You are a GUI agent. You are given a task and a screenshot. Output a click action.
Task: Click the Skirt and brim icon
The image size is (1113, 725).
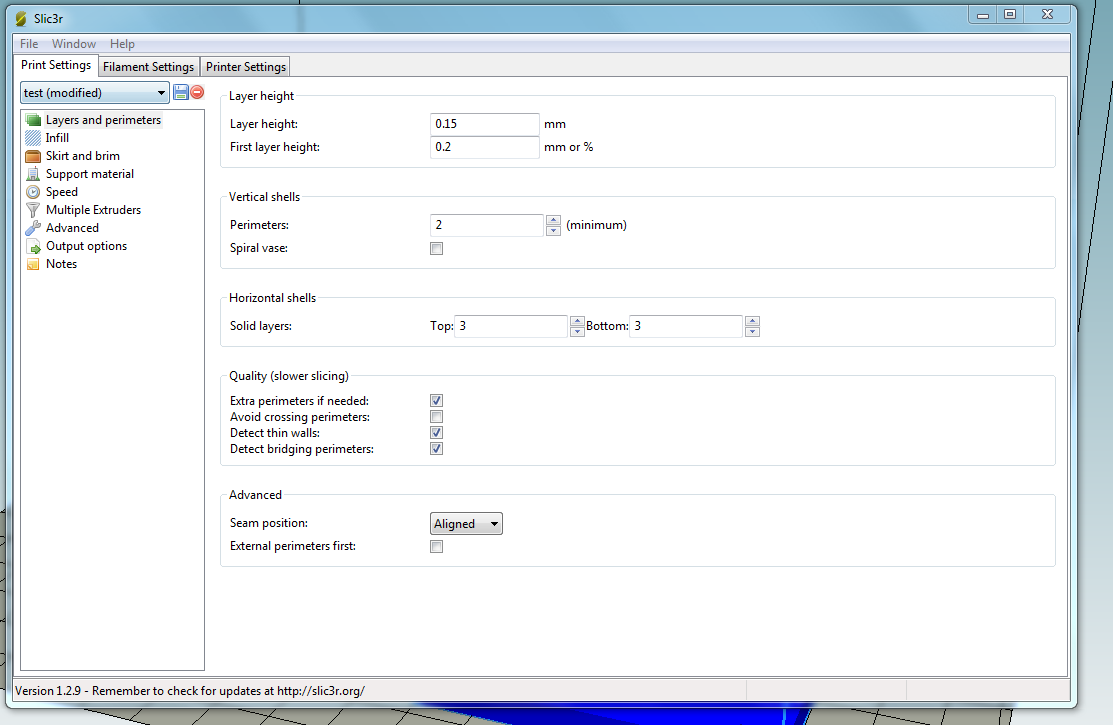pyautogui.click(x=33, y=156)
